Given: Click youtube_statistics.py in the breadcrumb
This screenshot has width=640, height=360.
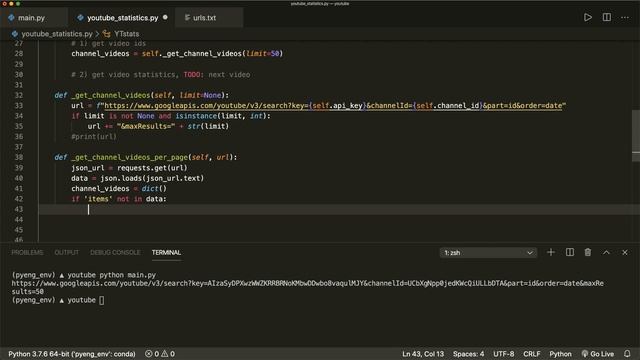Looking at the screenshot, I should pos(57,34).
